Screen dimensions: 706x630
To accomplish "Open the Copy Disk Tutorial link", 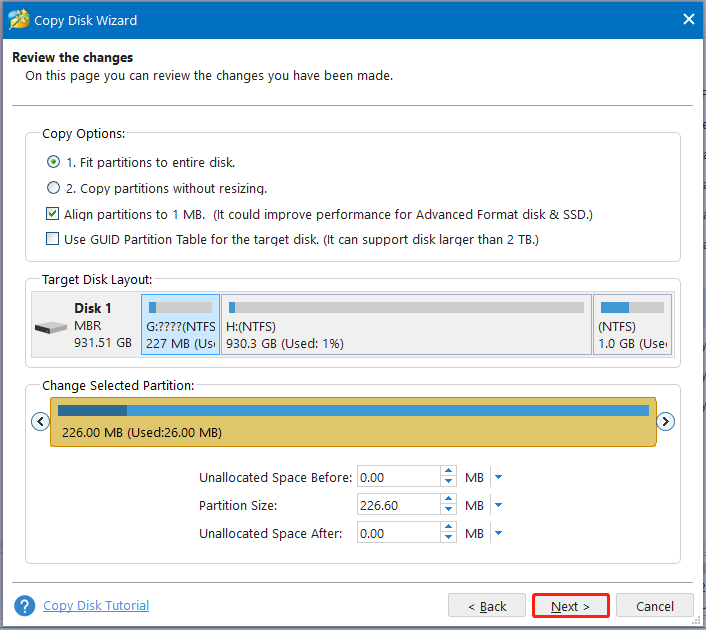I will point(96,605).
